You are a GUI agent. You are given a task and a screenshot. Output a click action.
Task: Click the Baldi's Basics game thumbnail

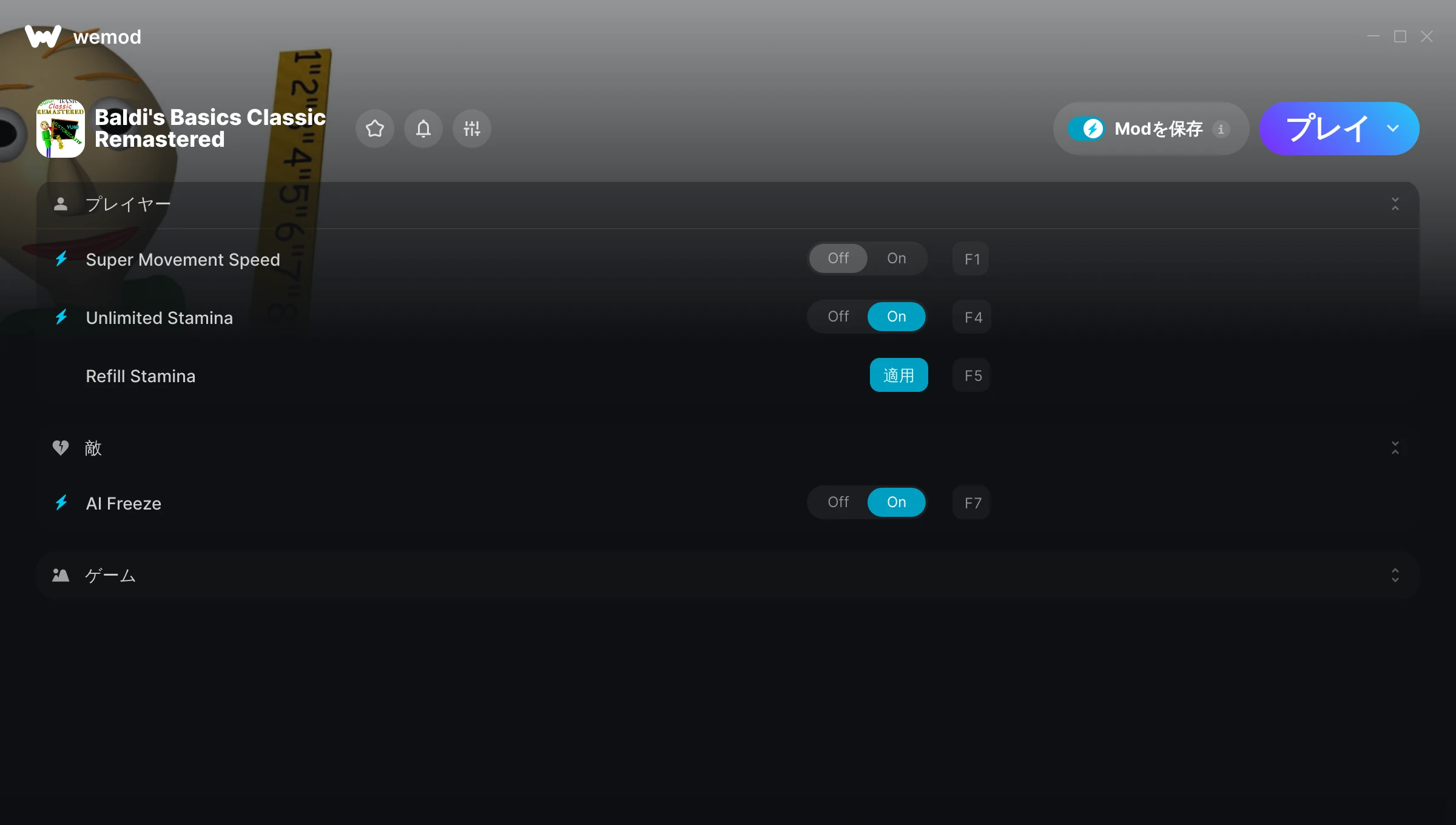point(61,129)
